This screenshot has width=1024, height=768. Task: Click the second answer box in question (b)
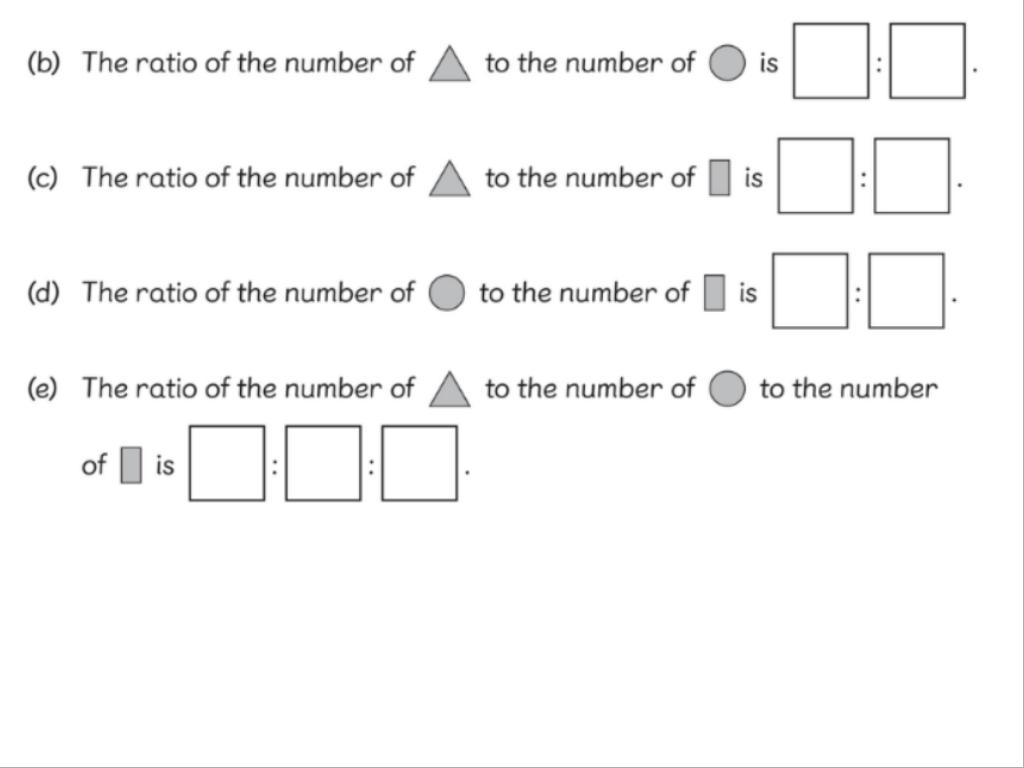click(927, 61)
